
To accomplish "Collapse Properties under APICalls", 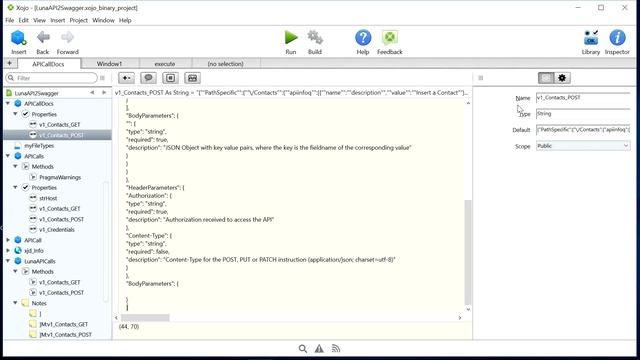I will coord(16,187).
